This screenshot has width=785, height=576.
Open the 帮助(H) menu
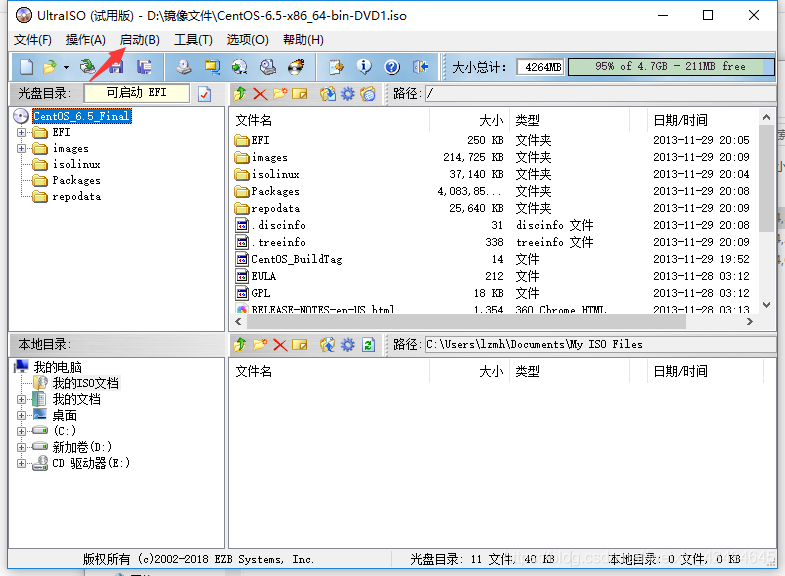point(303,40)
